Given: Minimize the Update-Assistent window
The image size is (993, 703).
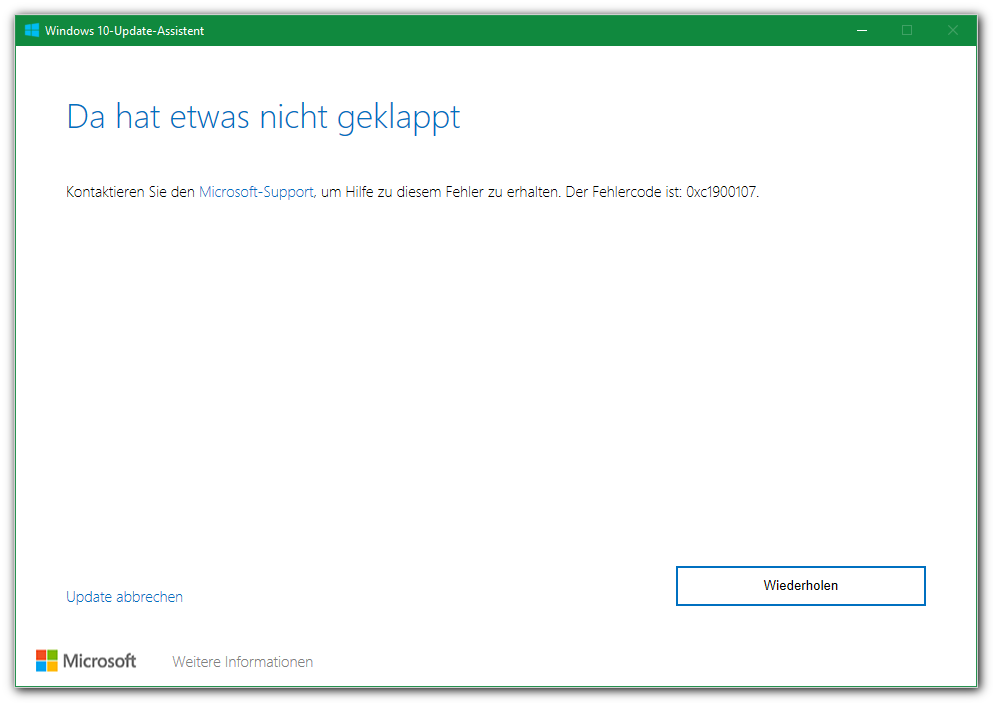Looking at the screenshot, I should pos(862,30).
